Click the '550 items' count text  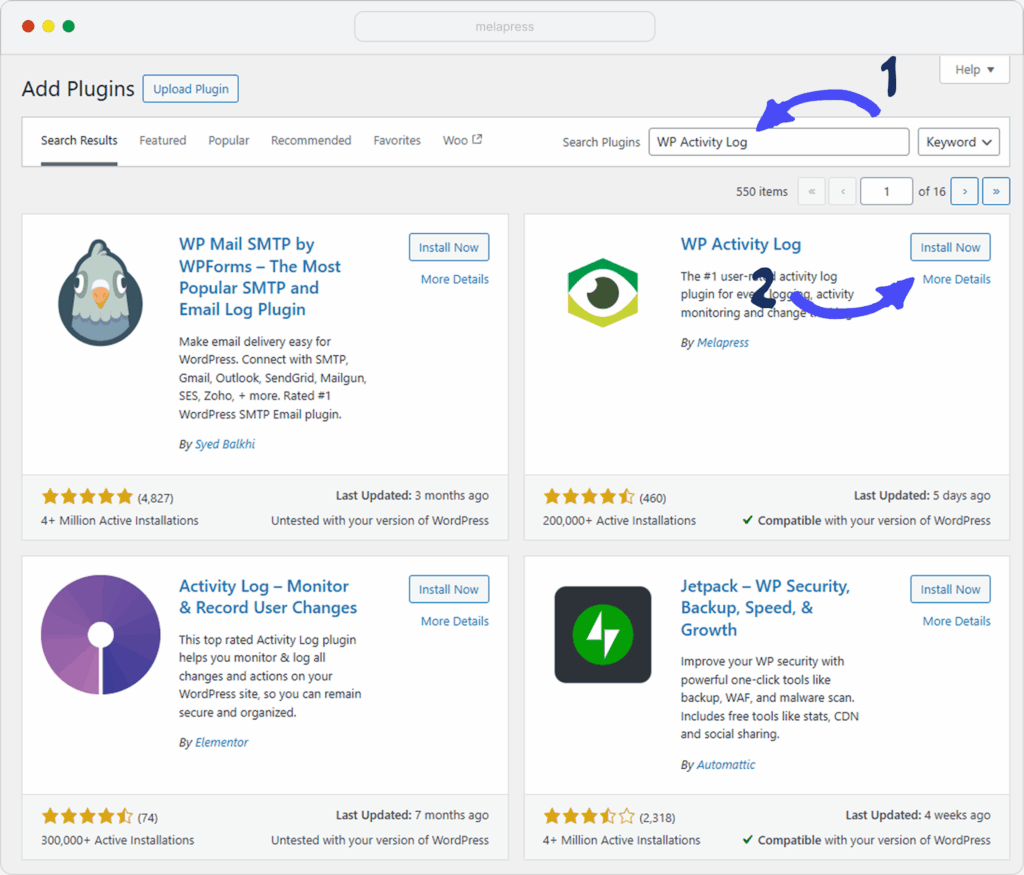point(761,192)
